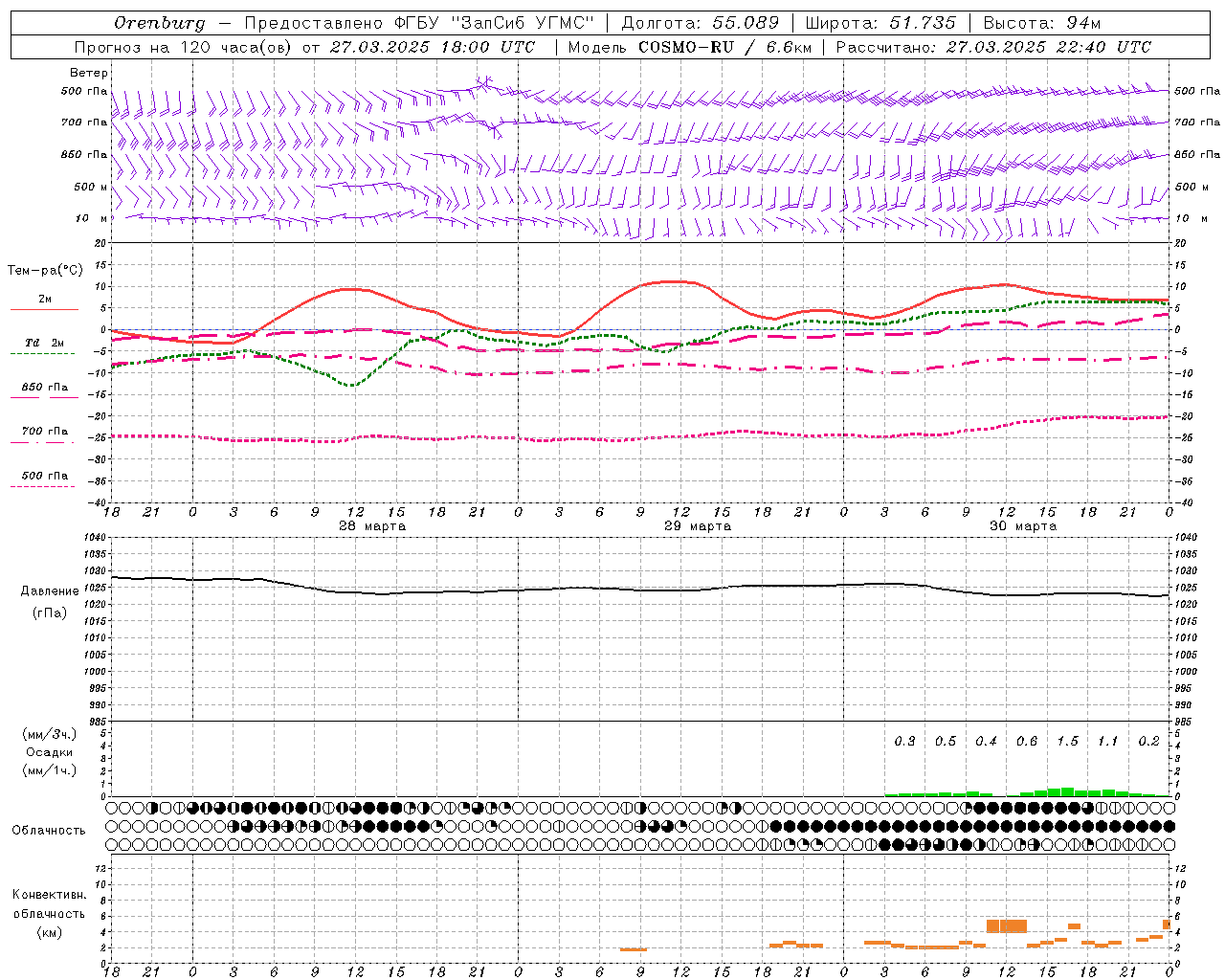The image size is (1225, 980).
Task: Click the 700 гПа temperature legend entry
Action: coord(44,432)
